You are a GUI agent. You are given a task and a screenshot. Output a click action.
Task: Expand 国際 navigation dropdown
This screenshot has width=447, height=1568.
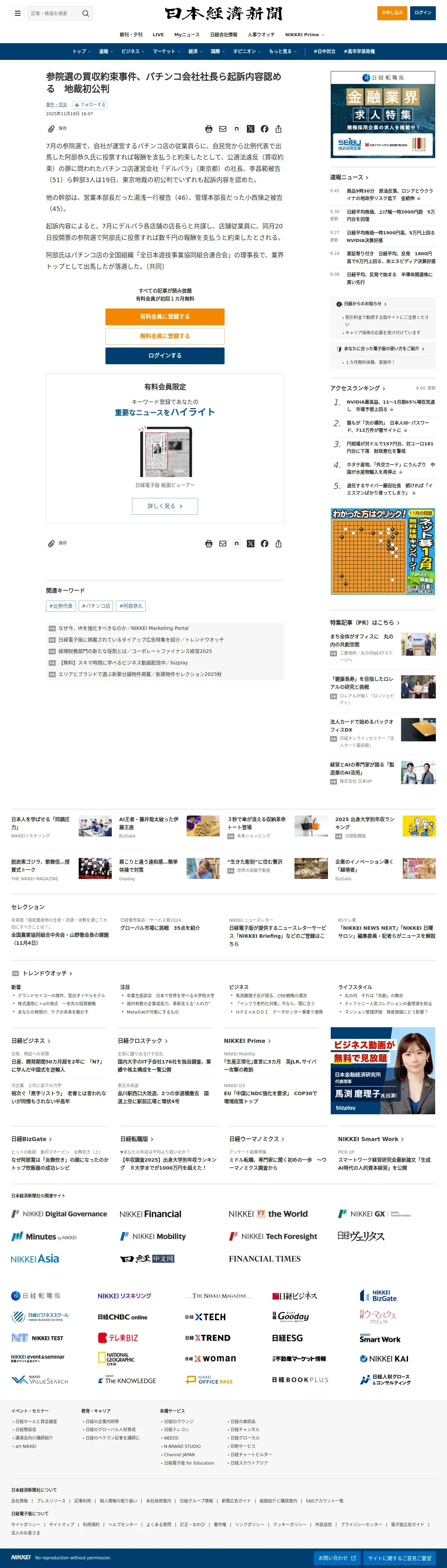[218, 52]
